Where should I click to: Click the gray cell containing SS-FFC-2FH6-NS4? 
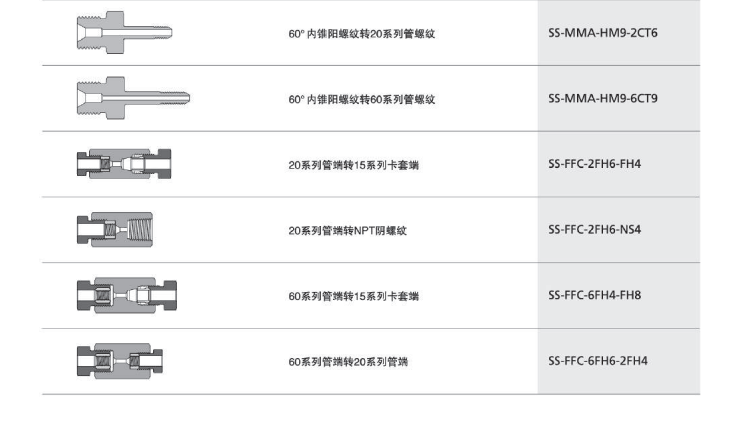(x=619, y=230)
